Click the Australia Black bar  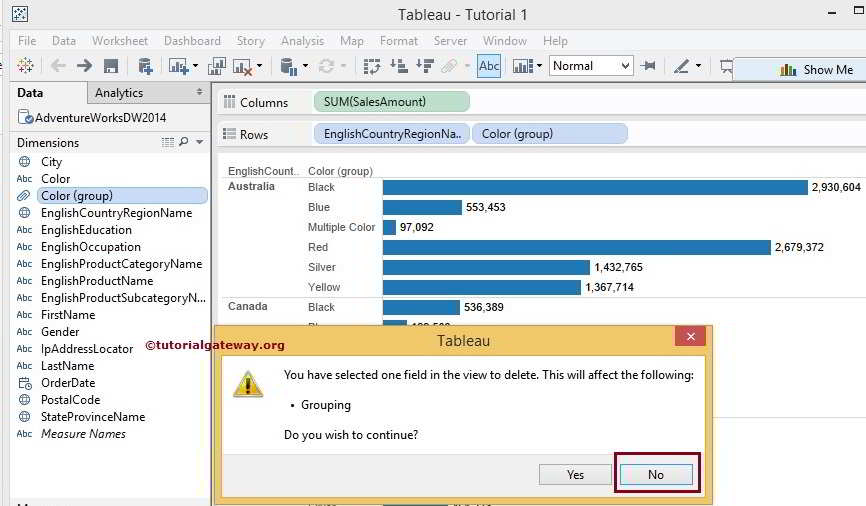(595, 187)
